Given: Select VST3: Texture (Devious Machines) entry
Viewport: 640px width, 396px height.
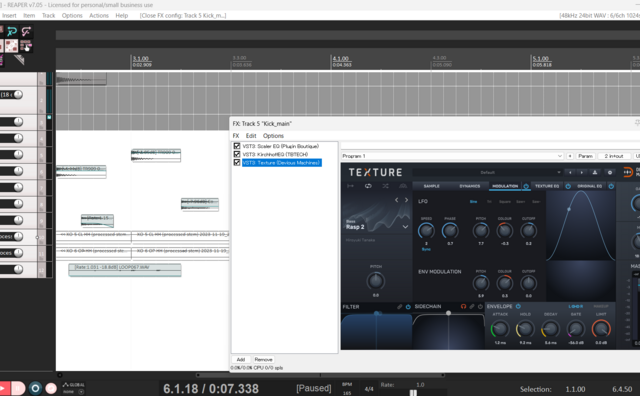Looking at the screenshot, I should pos(282,162).
